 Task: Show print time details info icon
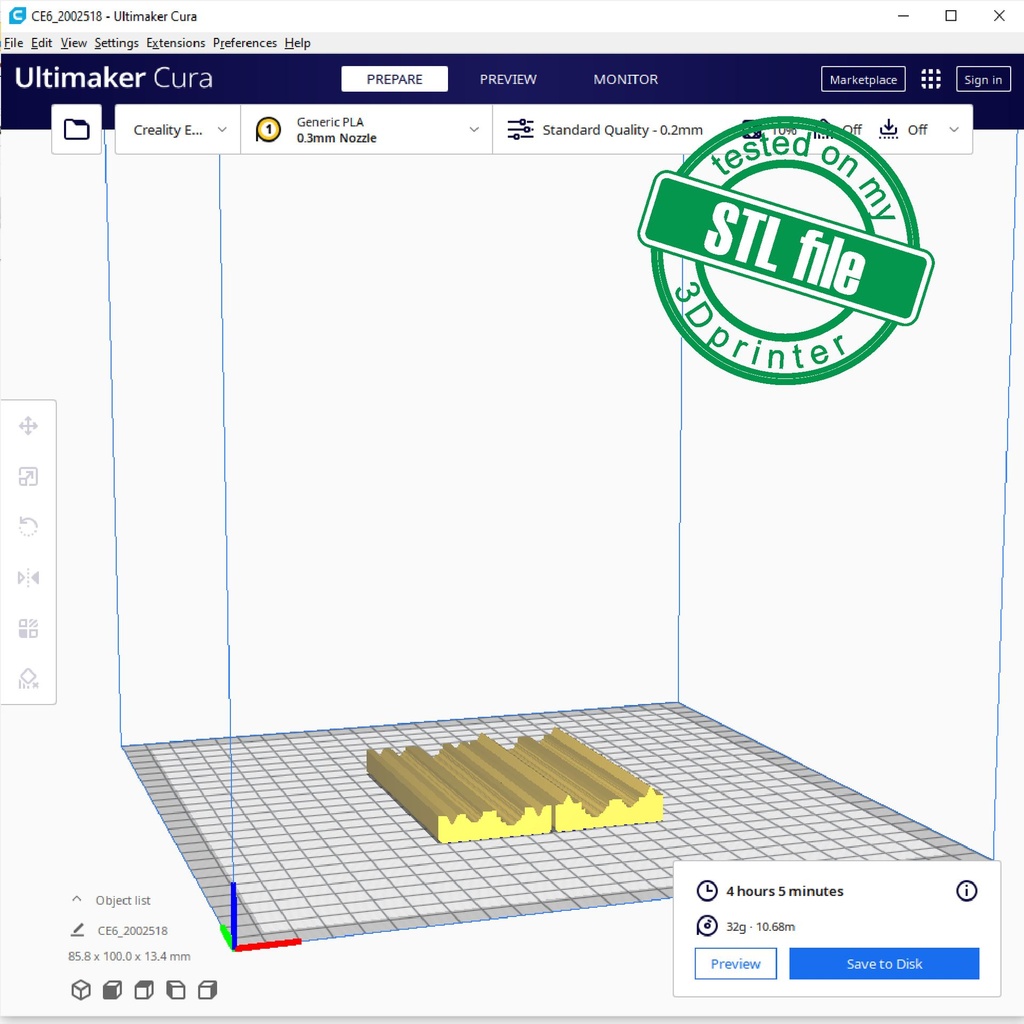[x=966, y=891]
